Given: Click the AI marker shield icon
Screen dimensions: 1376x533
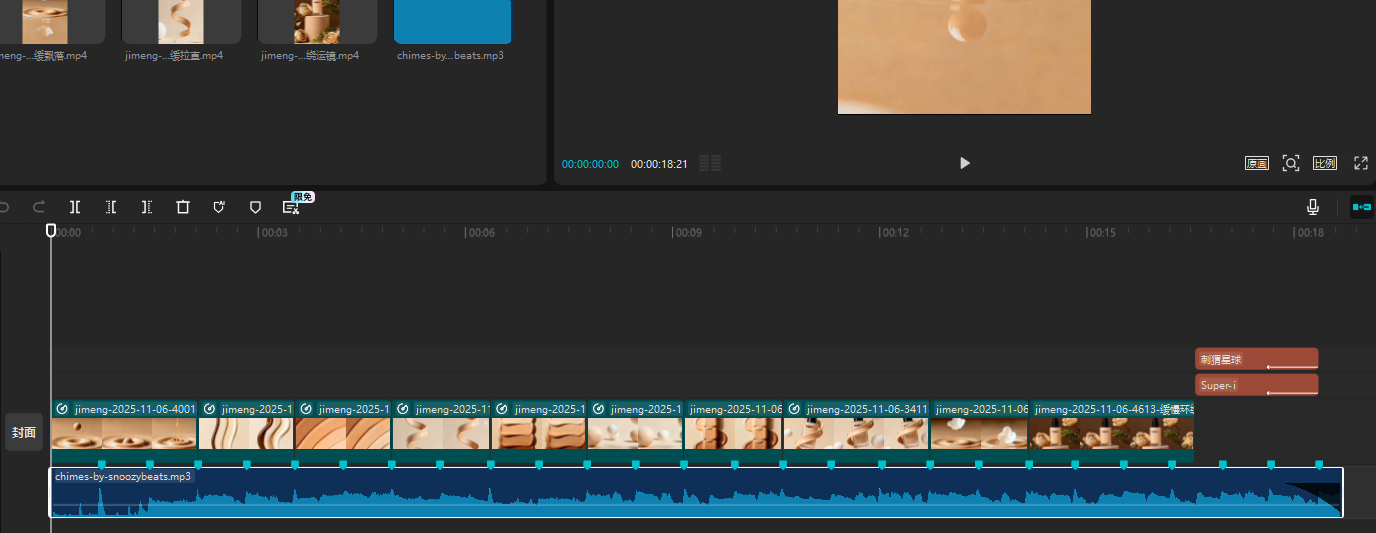Looking at the screenshot, I should point(219,207).
